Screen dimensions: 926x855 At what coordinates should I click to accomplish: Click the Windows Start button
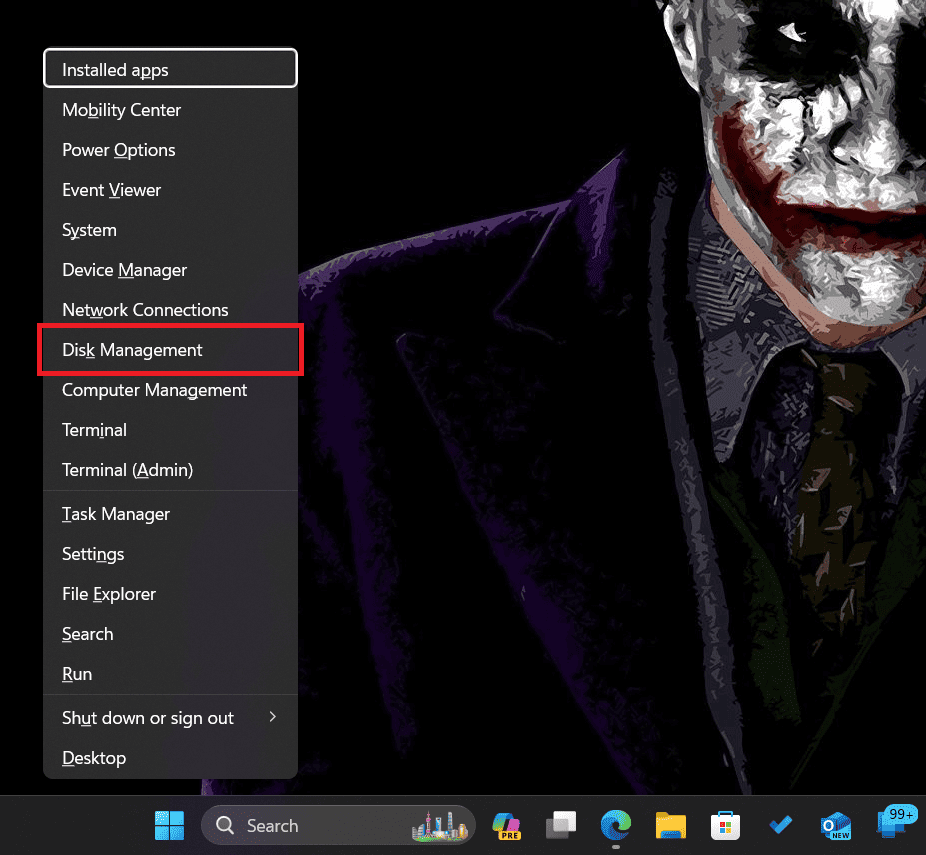pyautogui.click(x=169, y=825)
